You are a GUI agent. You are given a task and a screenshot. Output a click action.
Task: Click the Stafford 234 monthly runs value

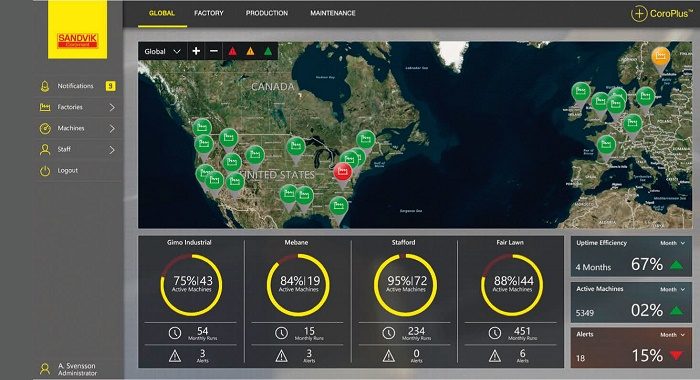point(416,331)
